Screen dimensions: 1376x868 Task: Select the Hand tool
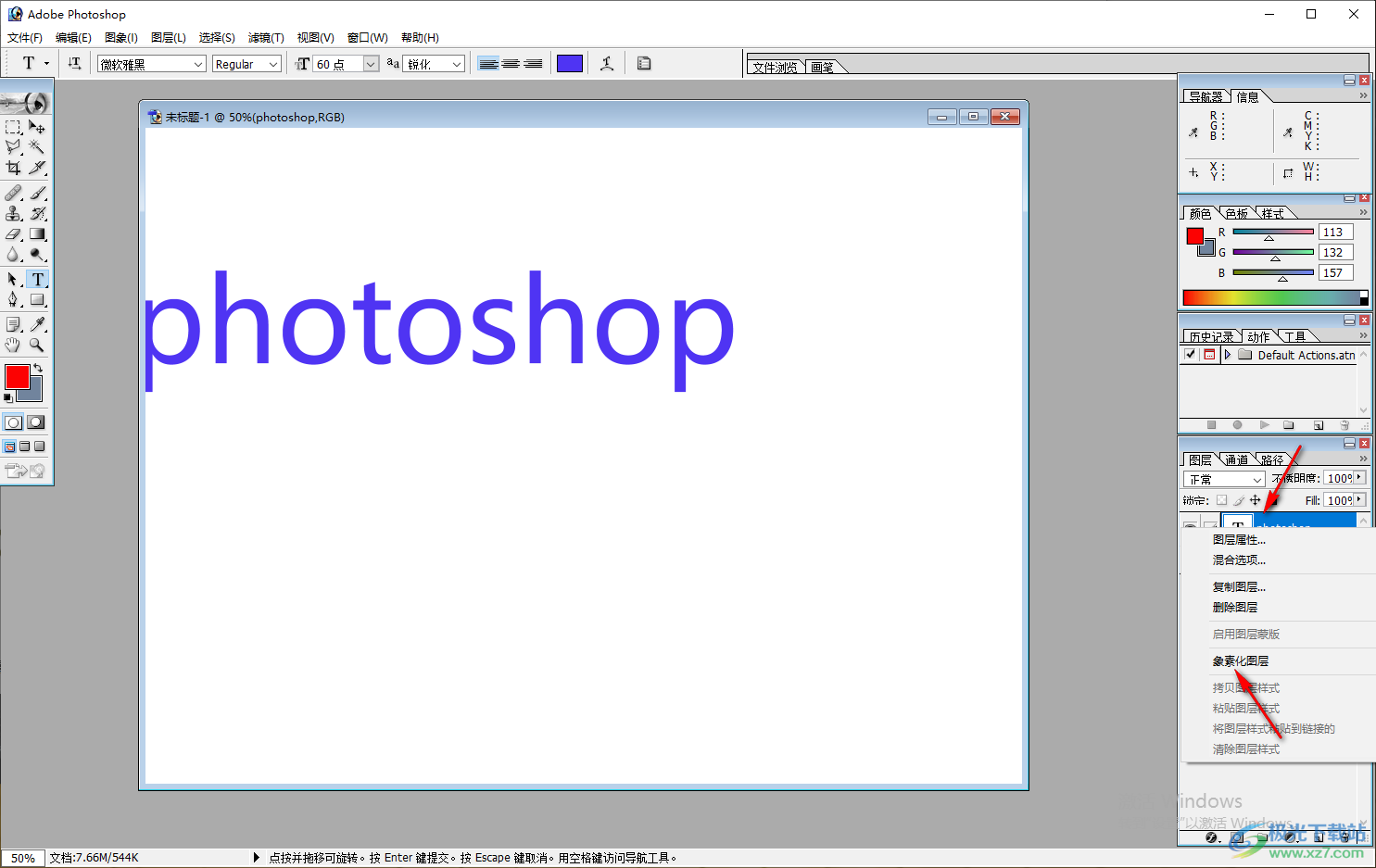13,345
